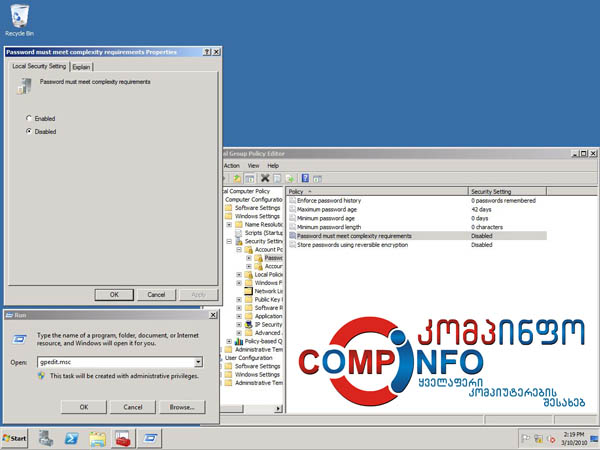Click Cancel in the Run dialog
The image size is (600, 450).
(x=133, y=407)
